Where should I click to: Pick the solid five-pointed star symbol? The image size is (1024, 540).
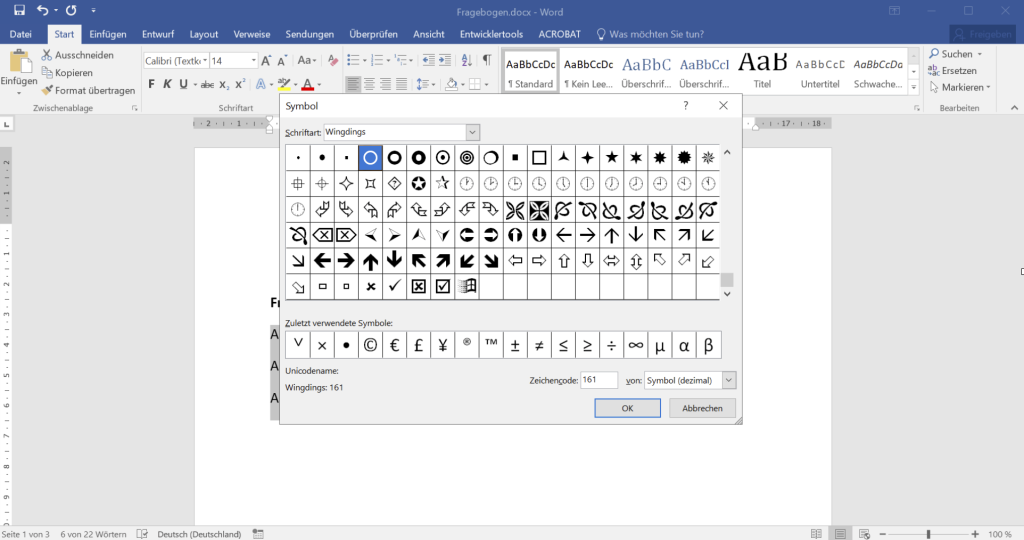click(x=612, y=157)
